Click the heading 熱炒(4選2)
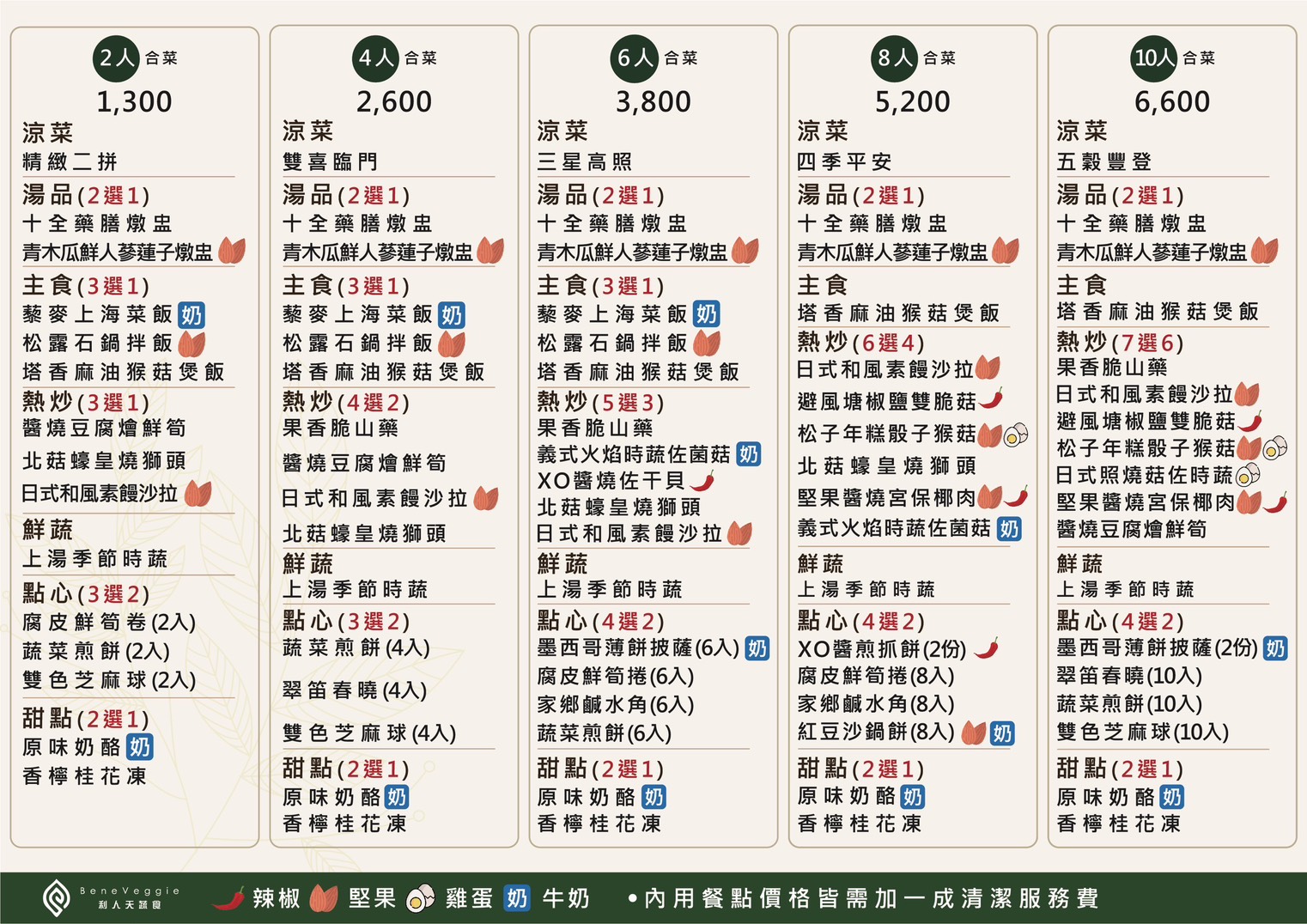Viewport: 1307px width, 924px height. coord(346,402)
